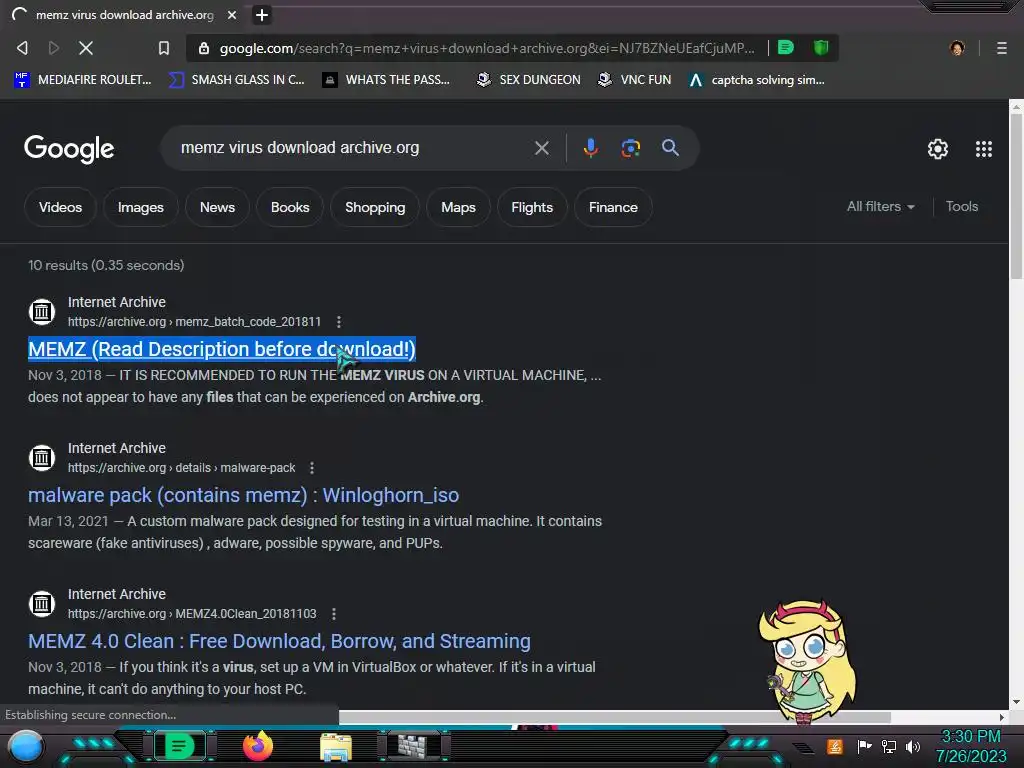Open Google quick settings gear
Viewport: 1024px width, 768px height.
(x=938, y=149)
